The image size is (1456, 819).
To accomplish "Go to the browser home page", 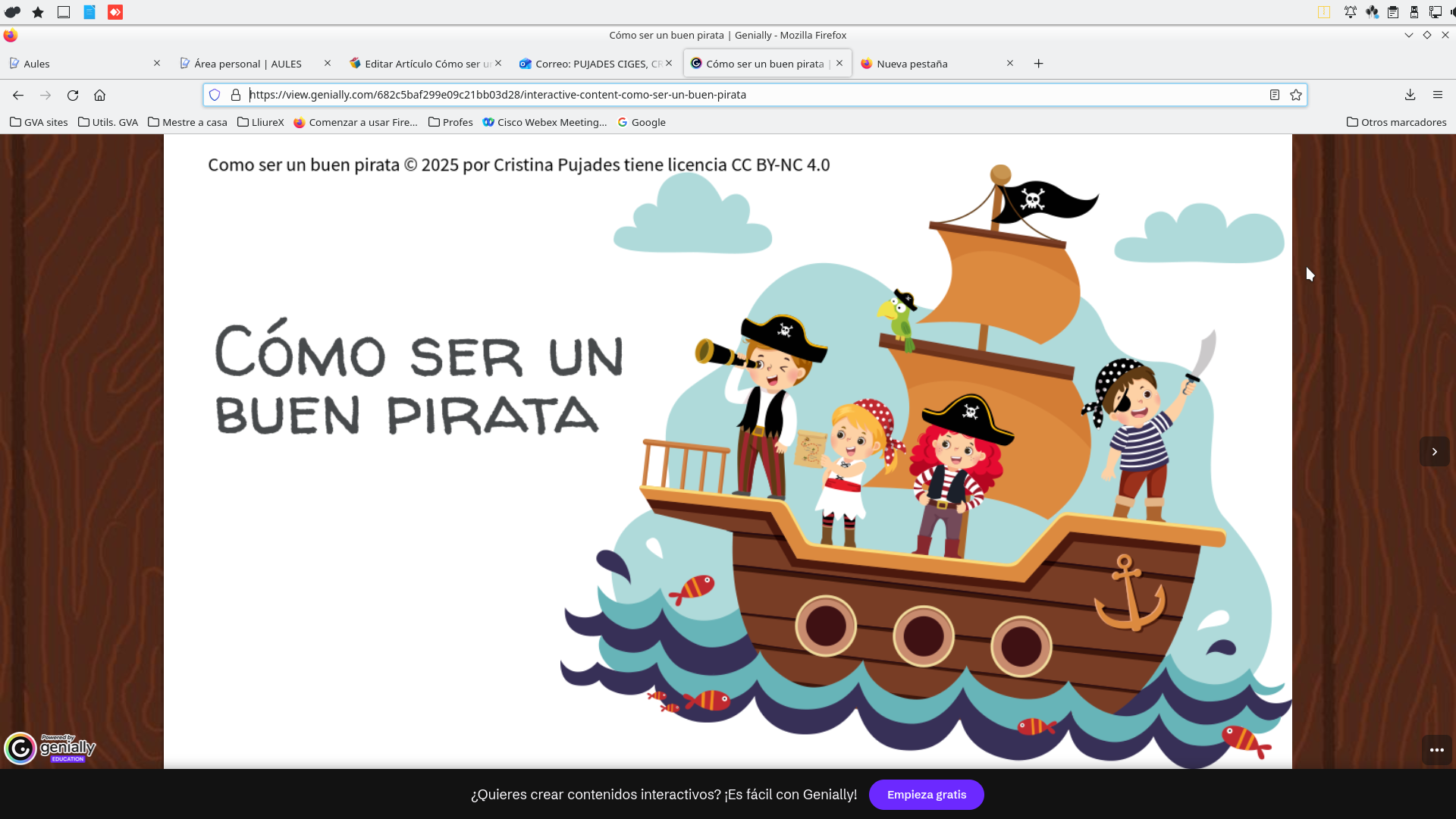I will point(99,95).
